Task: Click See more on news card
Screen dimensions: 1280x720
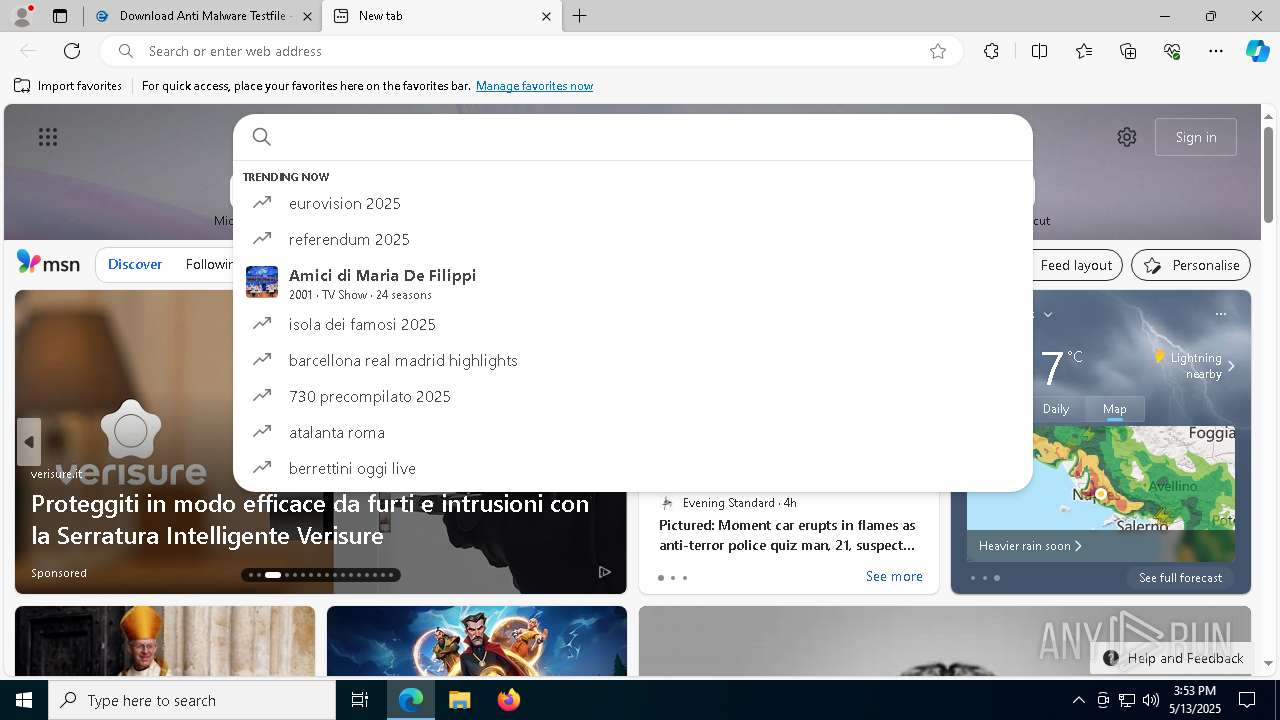Action: [x=894, y=576]
